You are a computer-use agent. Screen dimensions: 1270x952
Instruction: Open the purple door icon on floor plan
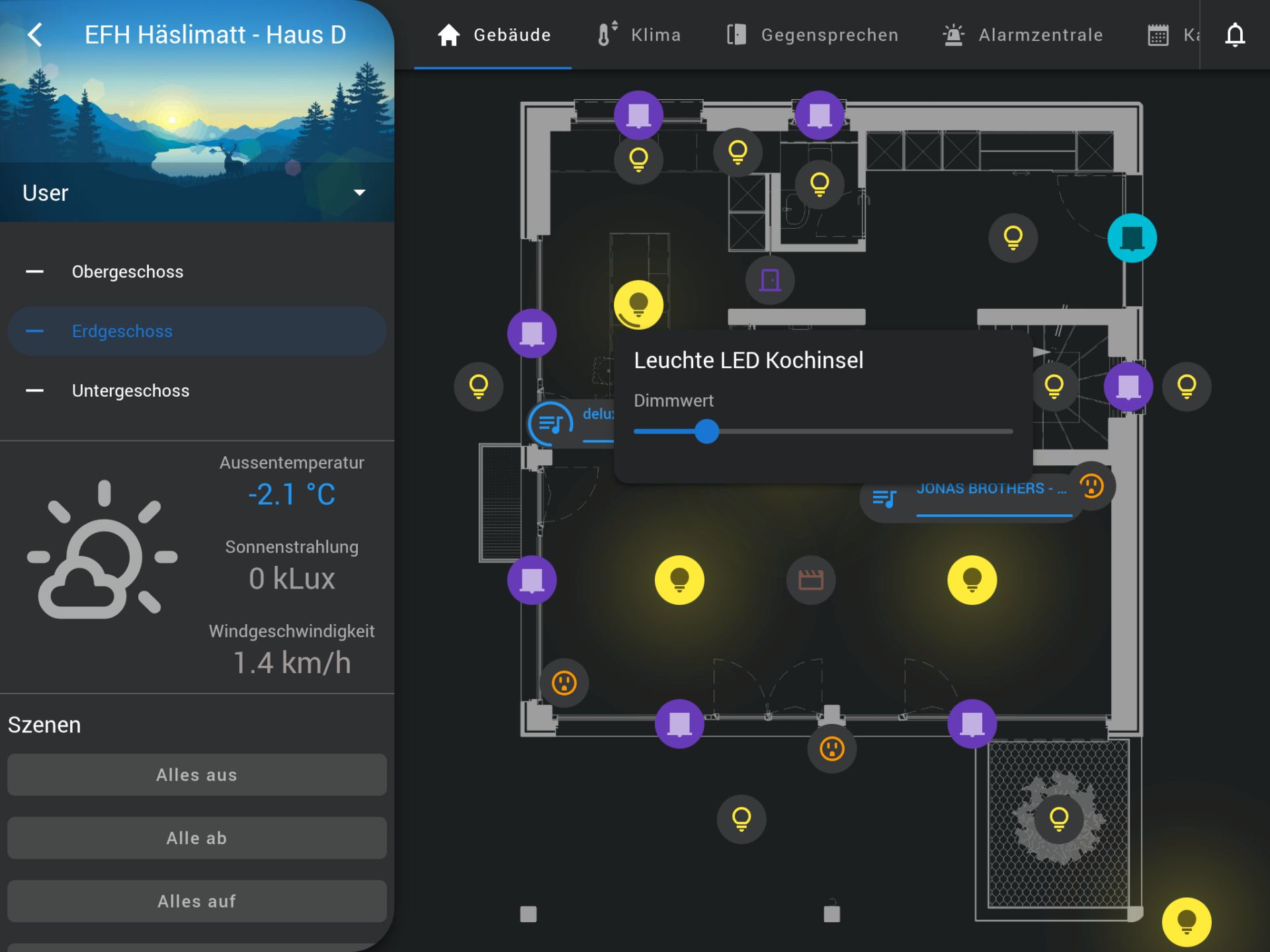[x=770, y=280]
